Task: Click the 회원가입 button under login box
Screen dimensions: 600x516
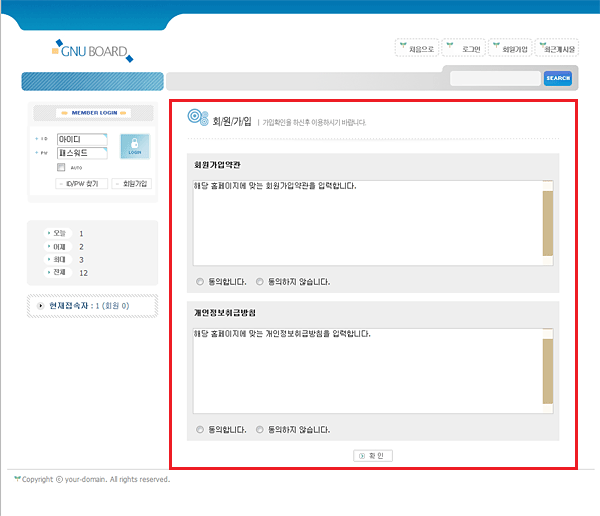Action: point(131,184)
